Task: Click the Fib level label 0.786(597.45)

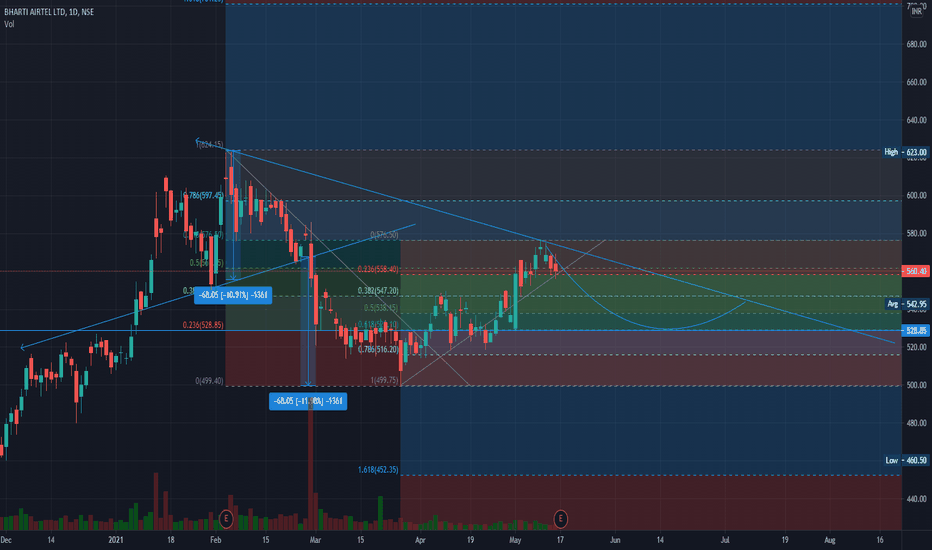Action: 203,196
